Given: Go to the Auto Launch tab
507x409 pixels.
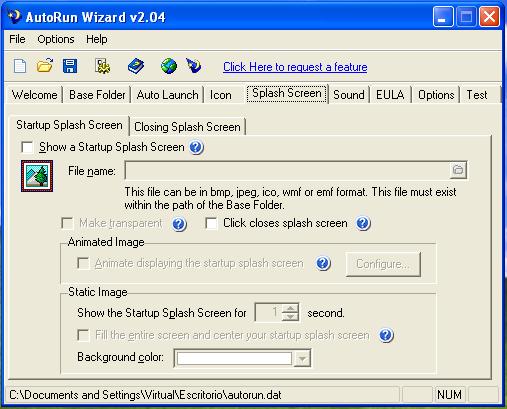Looking at the screenshot, I should [167, 95].
